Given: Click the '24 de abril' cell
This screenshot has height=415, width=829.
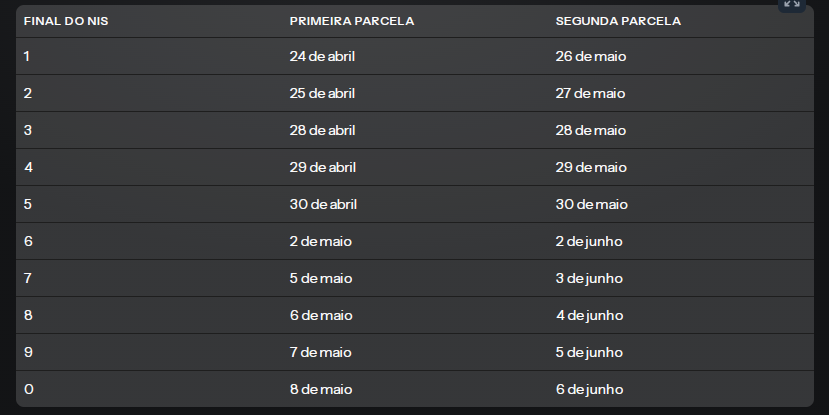Looking at the screenshot, I should (x=322, y=56).
